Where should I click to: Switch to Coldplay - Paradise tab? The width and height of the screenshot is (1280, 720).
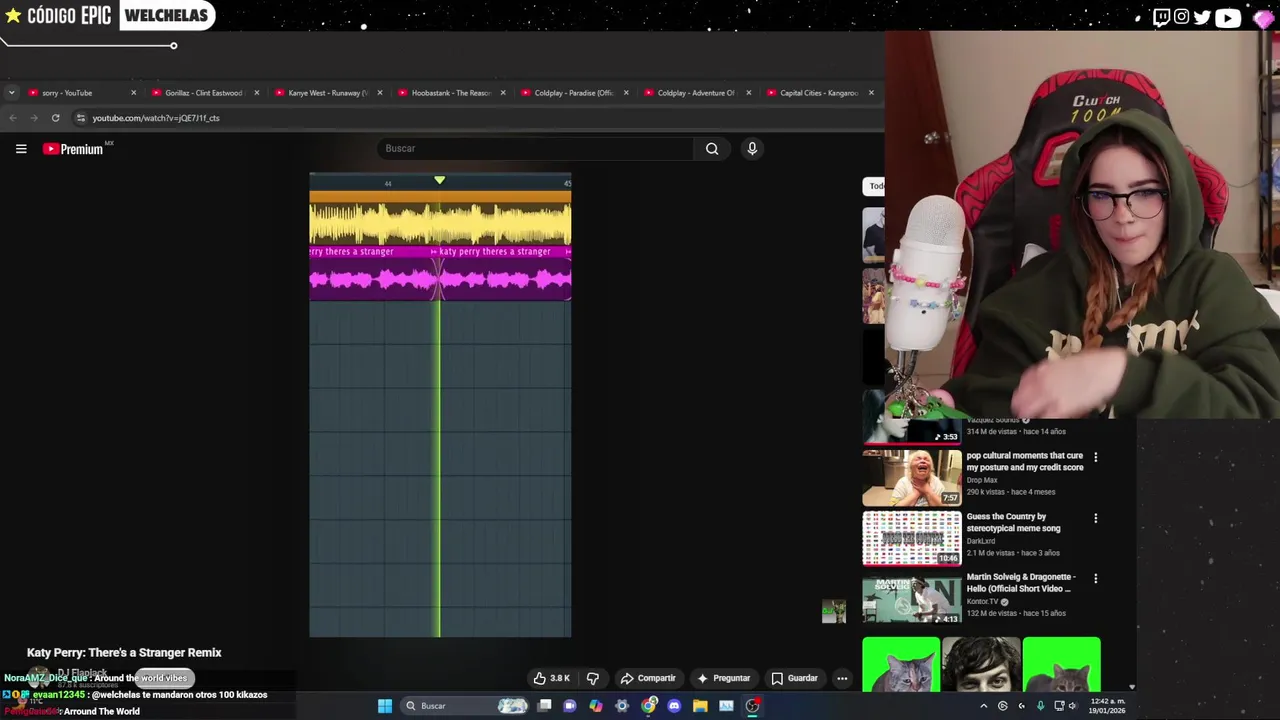tap(573, 93)
